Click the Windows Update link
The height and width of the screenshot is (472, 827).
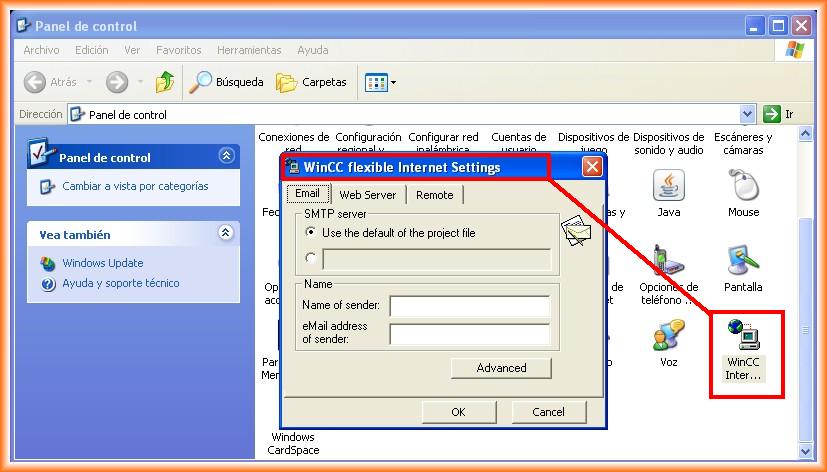[102, 263]
